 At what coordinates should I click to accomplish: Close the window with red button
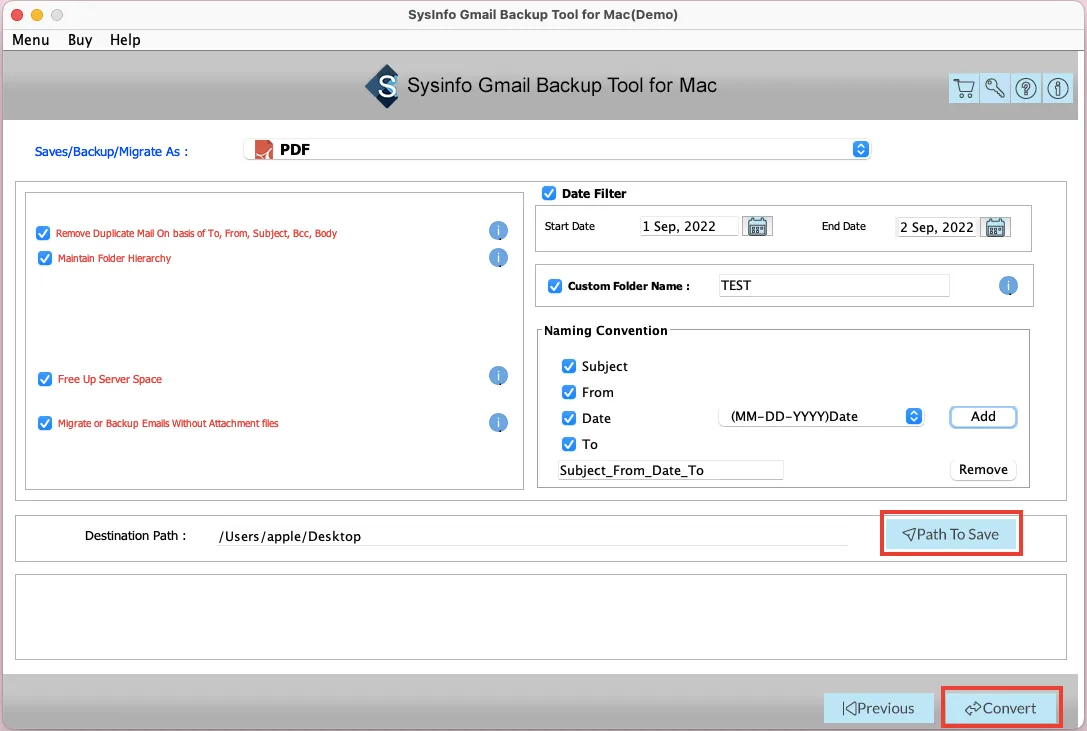17,15
